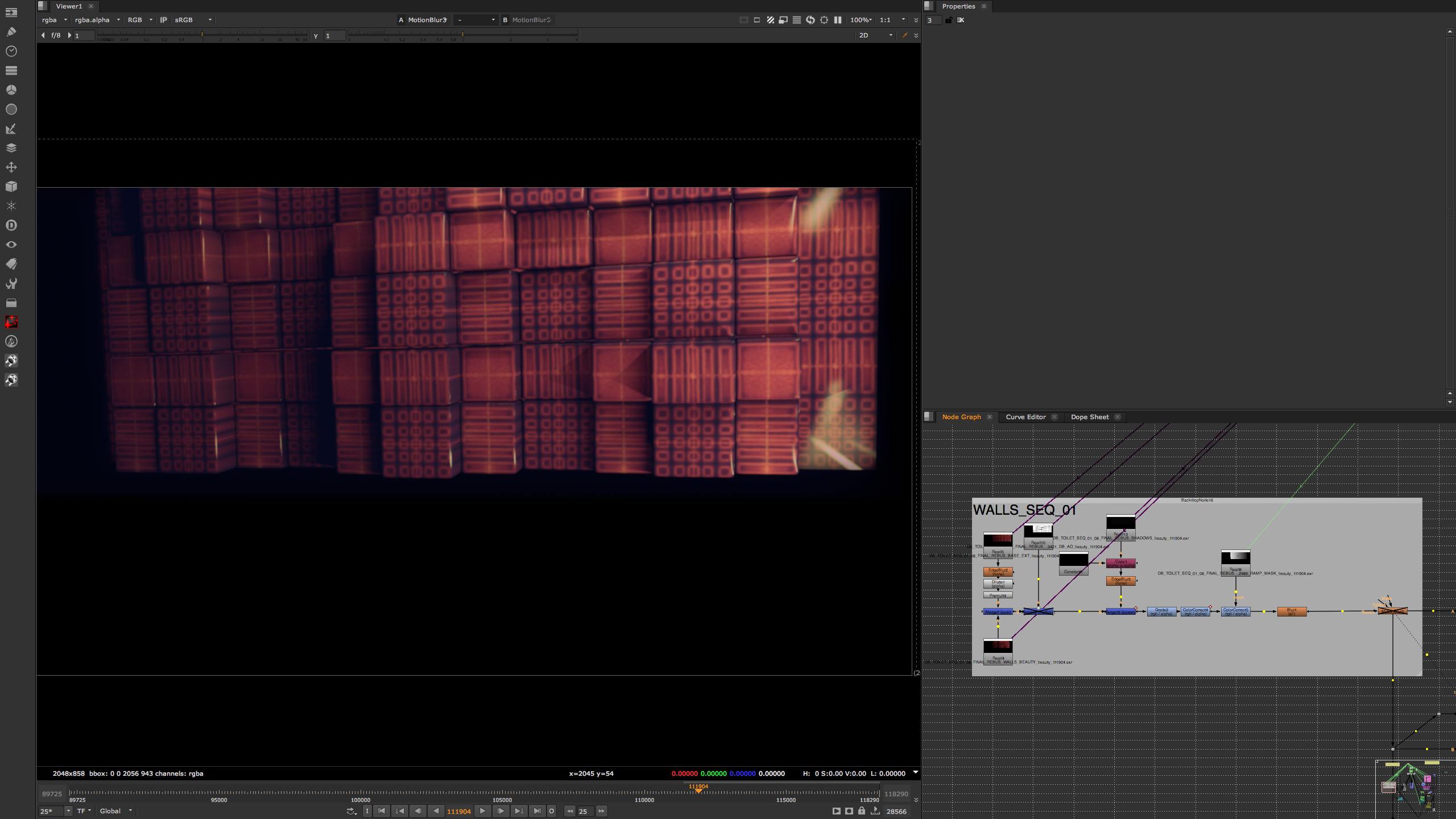Open the 1:1 downrez dropdown

tap(892, 20)
